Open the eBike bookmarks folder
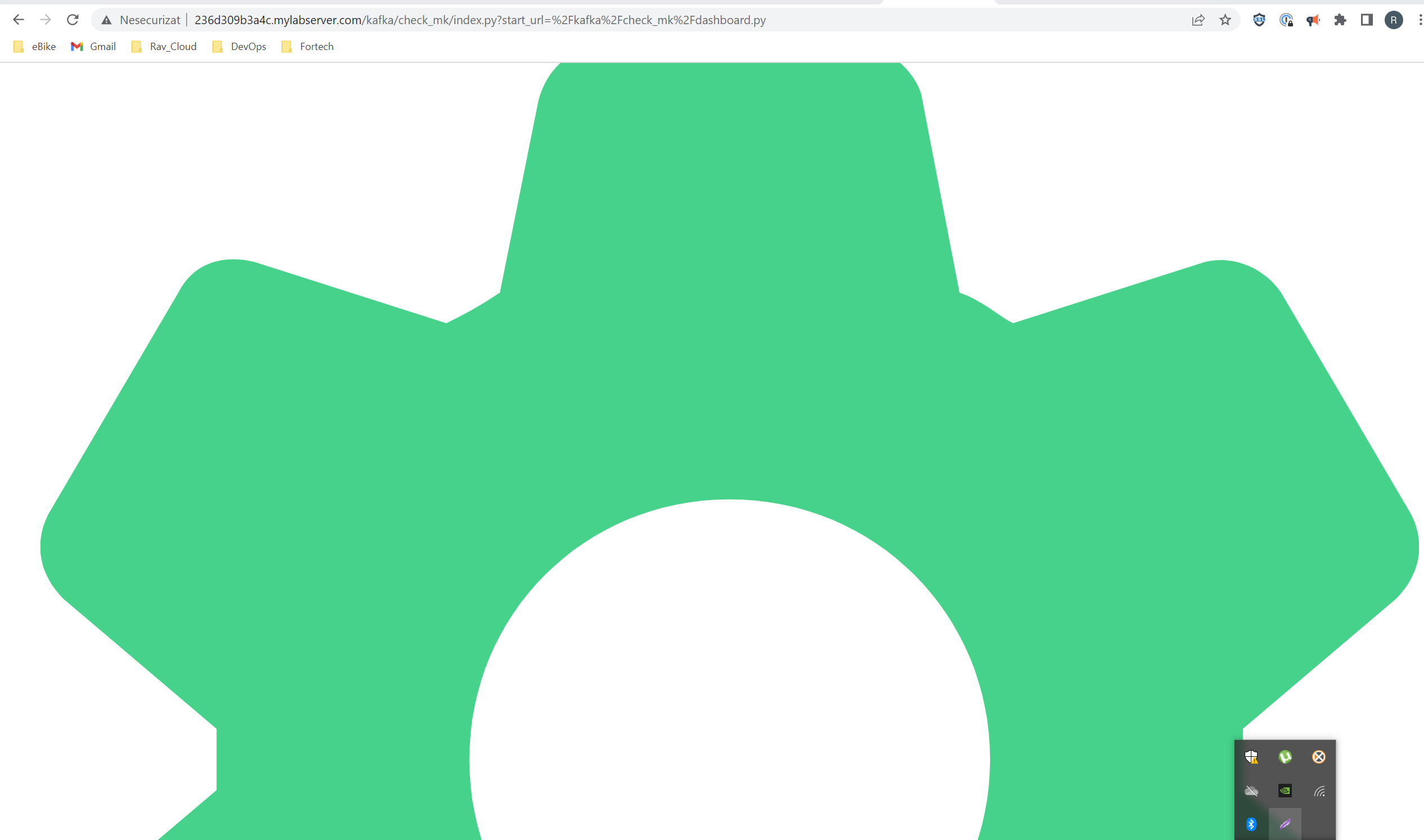 click(x=34, y=47)
